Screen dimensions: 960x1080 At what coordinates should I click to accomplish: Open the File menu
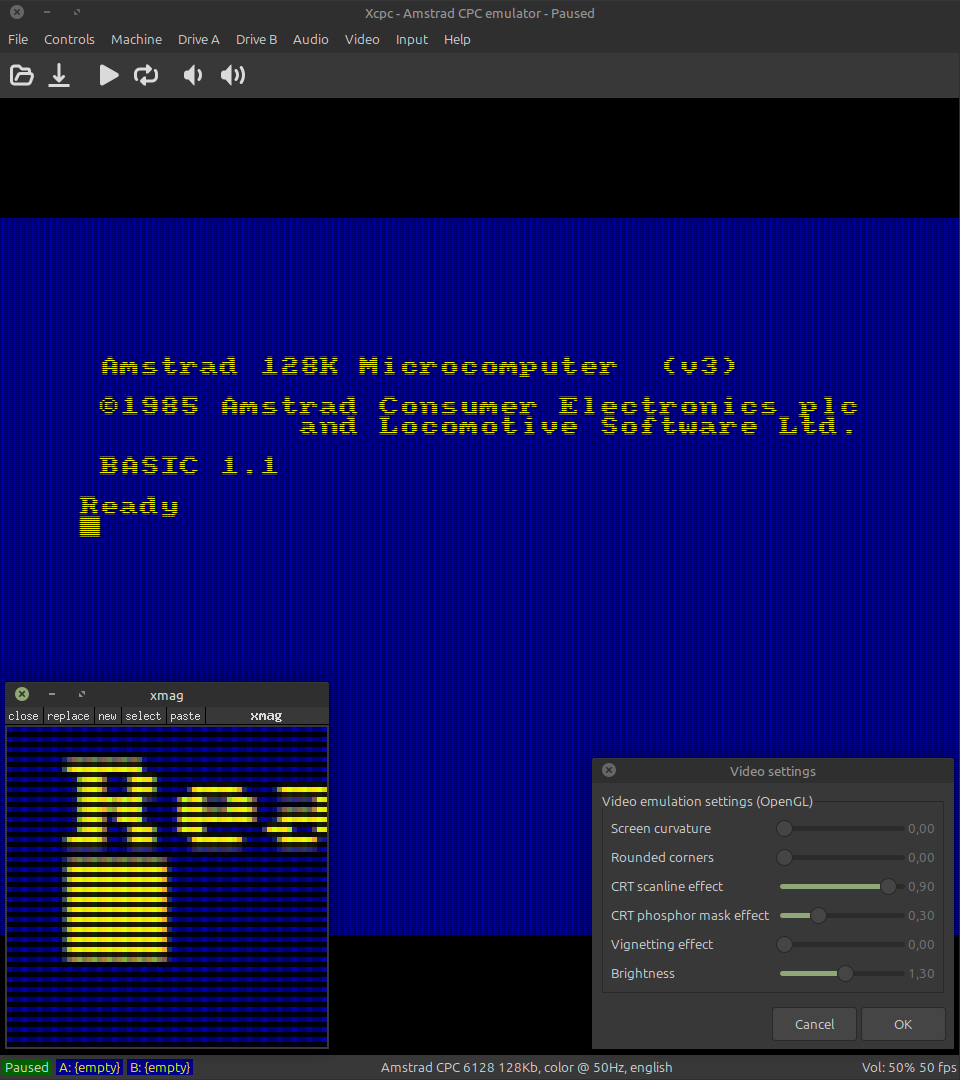tap(18, 40)
